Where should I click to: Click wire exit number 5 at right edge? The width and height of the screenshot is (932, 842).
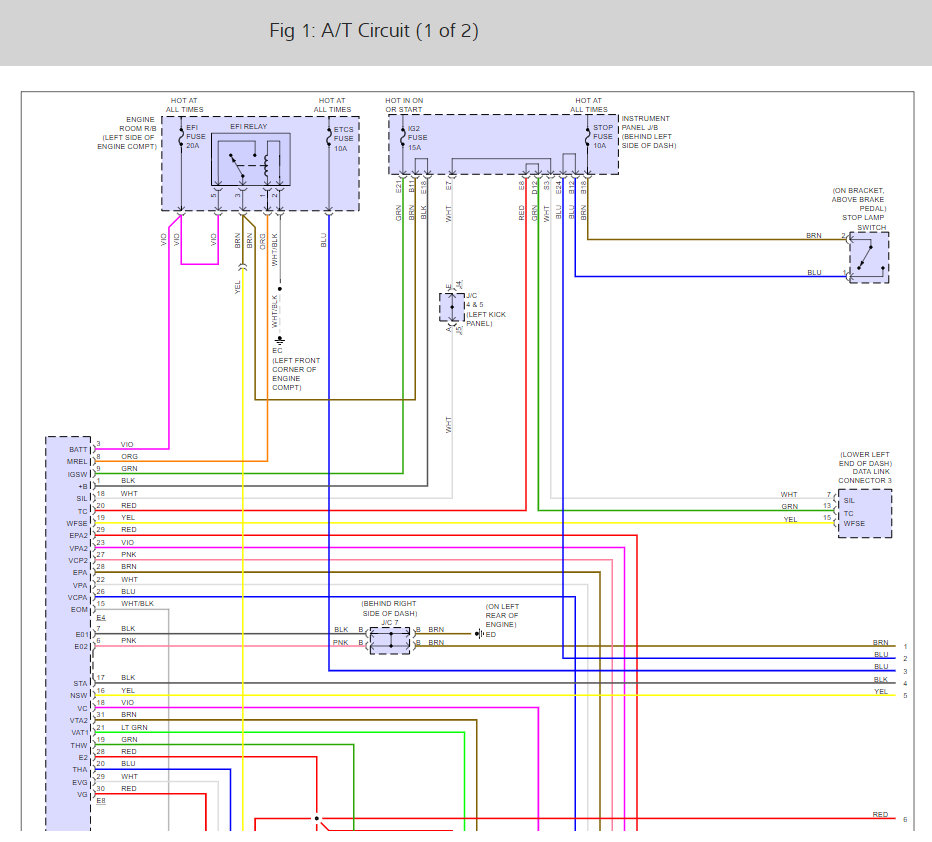[905, 696]
